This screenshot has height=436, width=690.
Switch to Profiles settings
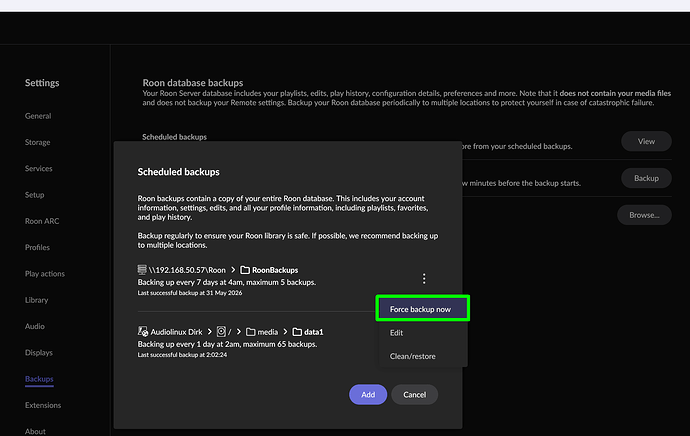[x=37, y=247]
